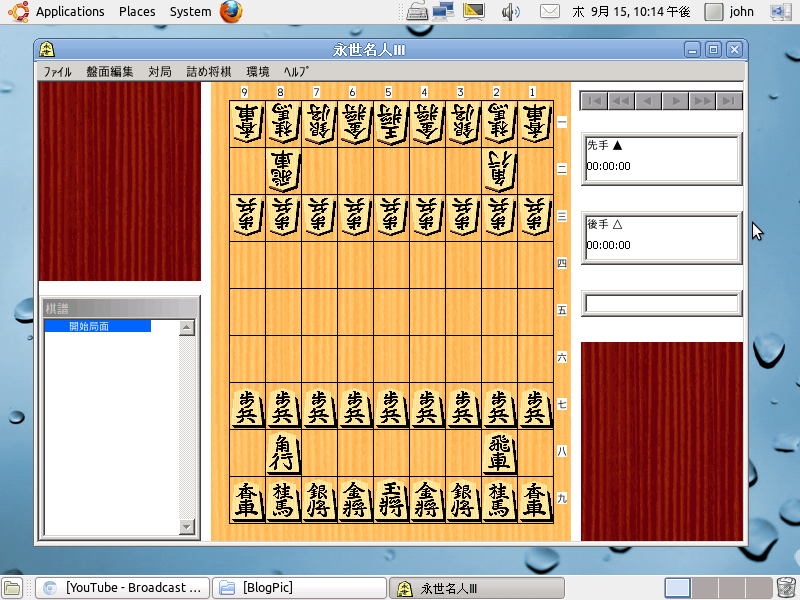Select the white pawn on 3三
The height and width of the screenshot is (600, 800).
click(463, 218)
